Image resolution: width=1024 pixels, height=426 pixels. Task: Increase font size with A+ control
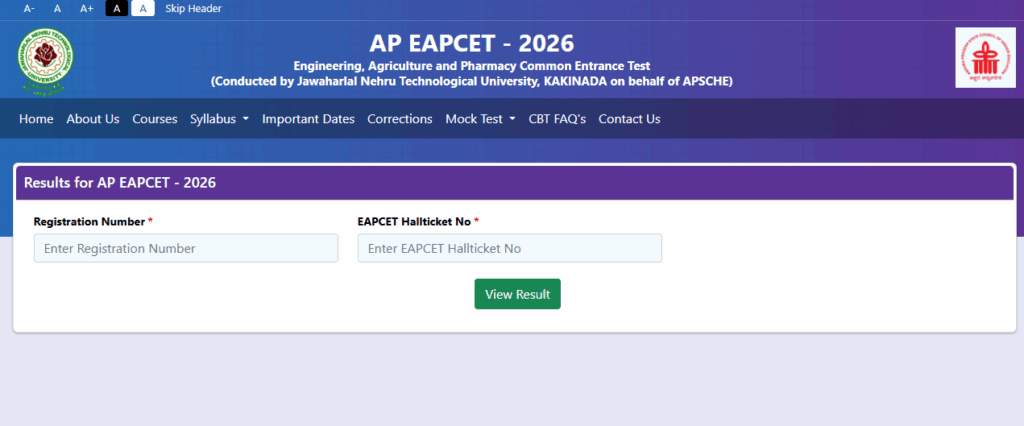point(87,8)
